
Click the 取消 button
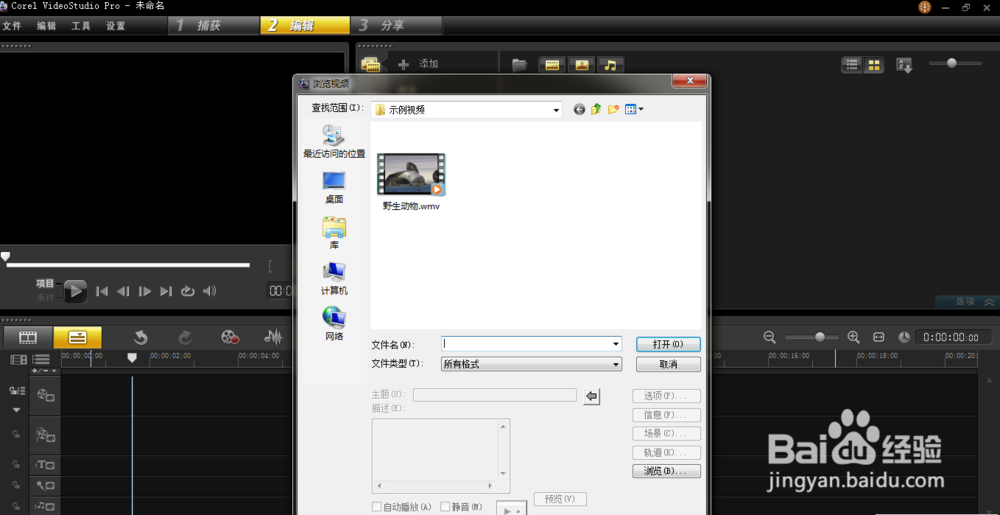tap(668, 364)
